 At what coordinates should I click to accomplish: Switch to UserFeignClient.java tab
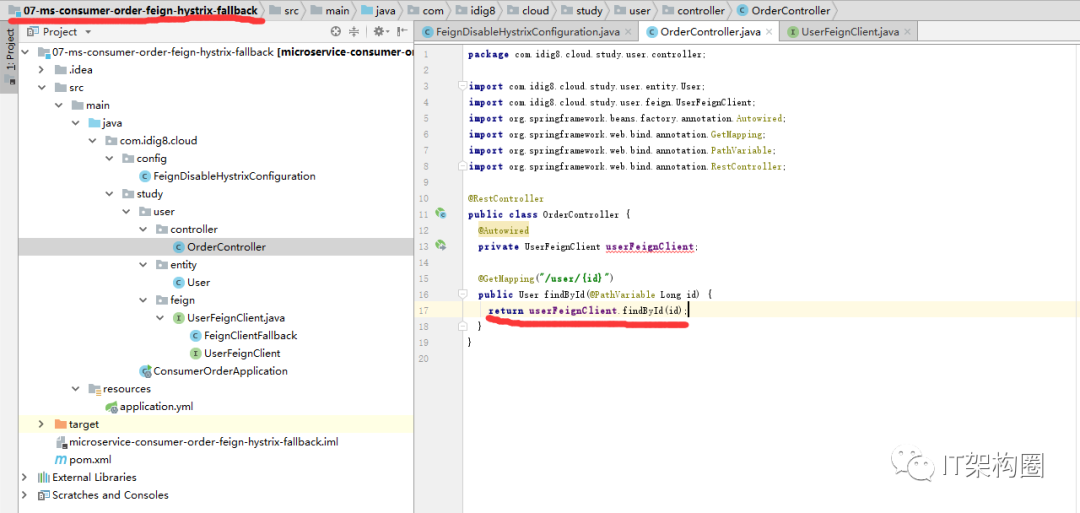click(849, 32)
